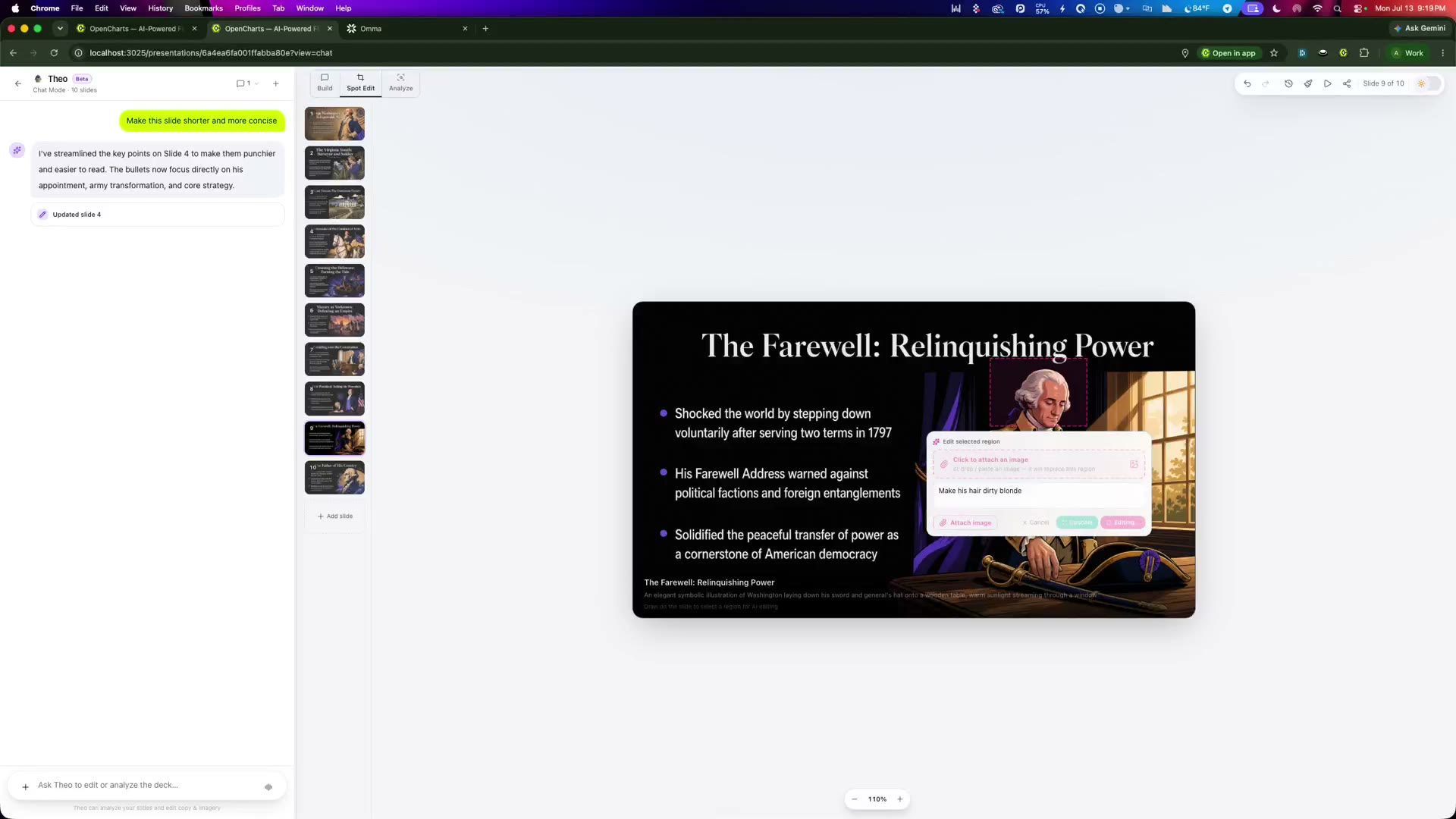Send the Theo chat message

pos(268,787)
